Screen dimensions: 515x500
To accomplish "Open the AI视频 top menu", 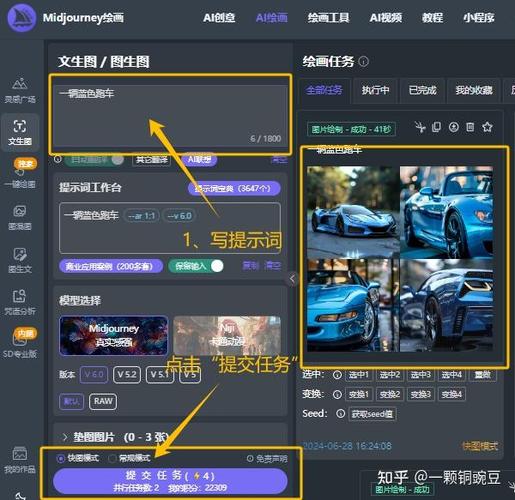I will [x=386, y=18].
